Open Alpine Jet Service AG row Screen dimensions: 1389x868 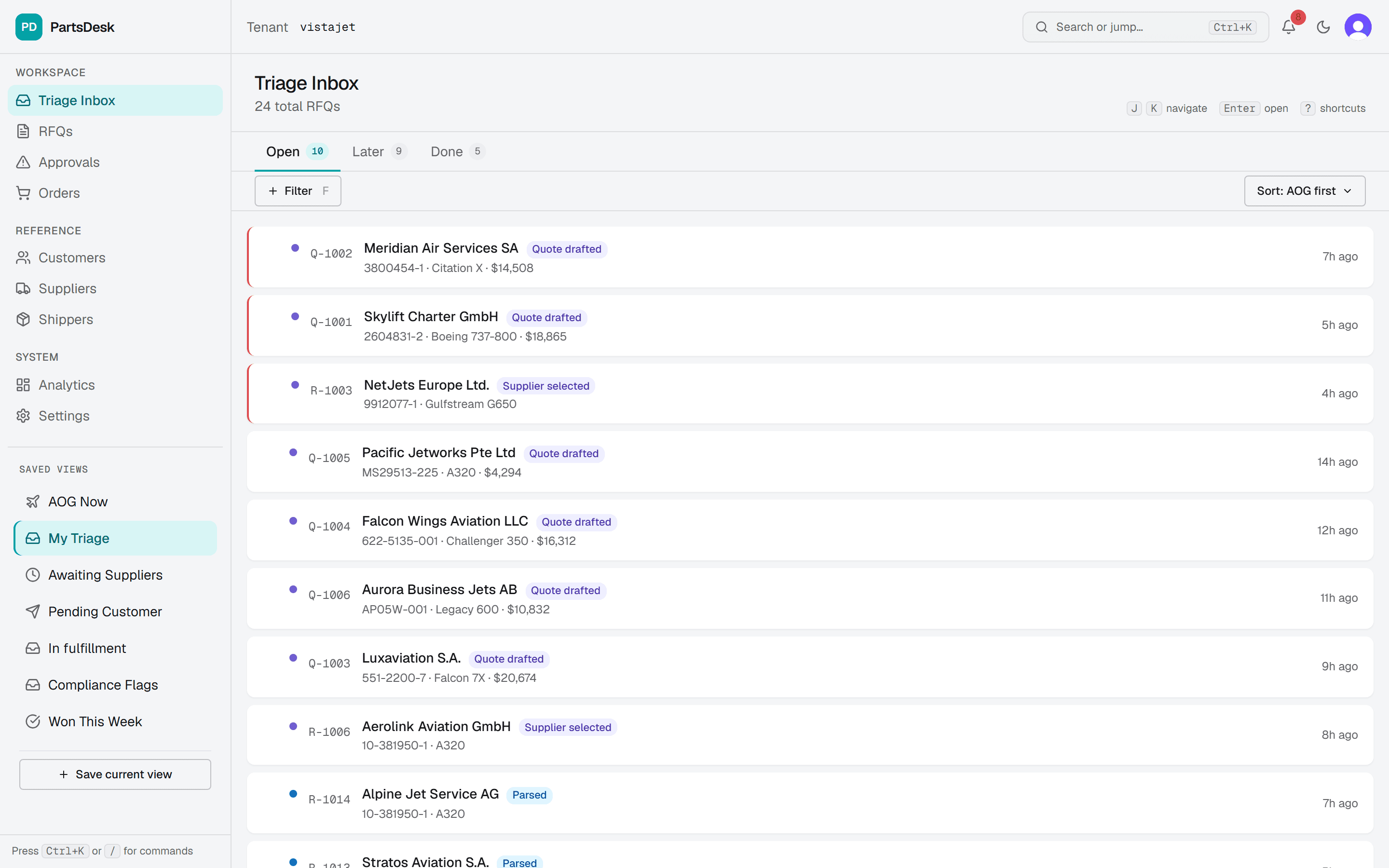click(x=810, y=803)
